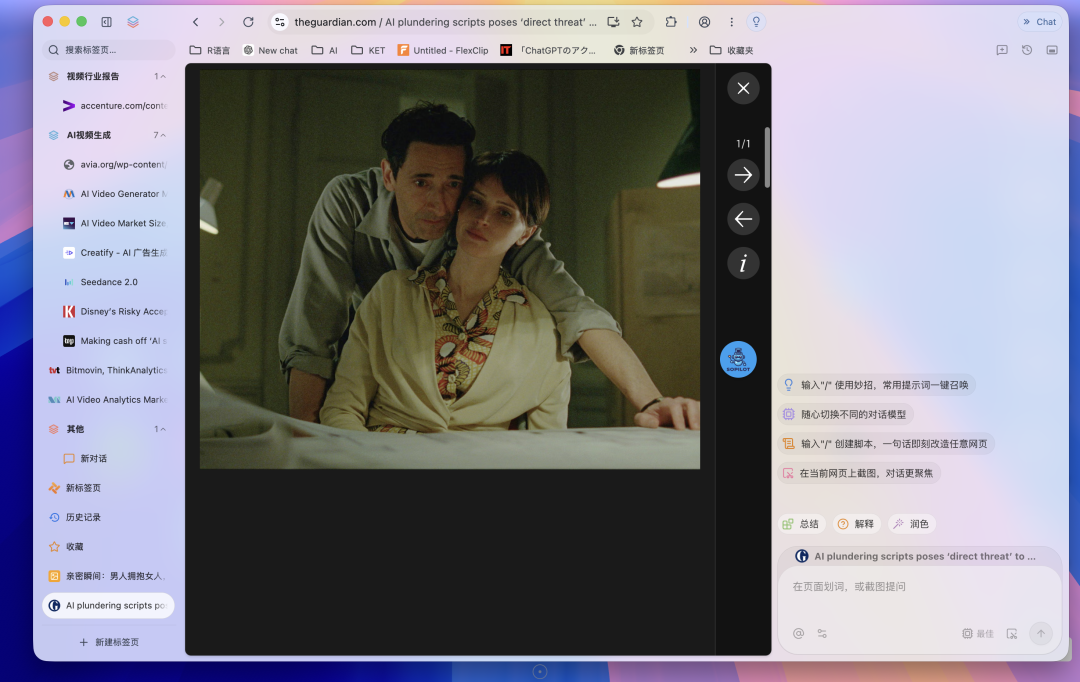The width and height of the screenshot is (1080, 682).
Task: Open the ChatGPTのアク bookmark
Action: [x=548, y=50]
